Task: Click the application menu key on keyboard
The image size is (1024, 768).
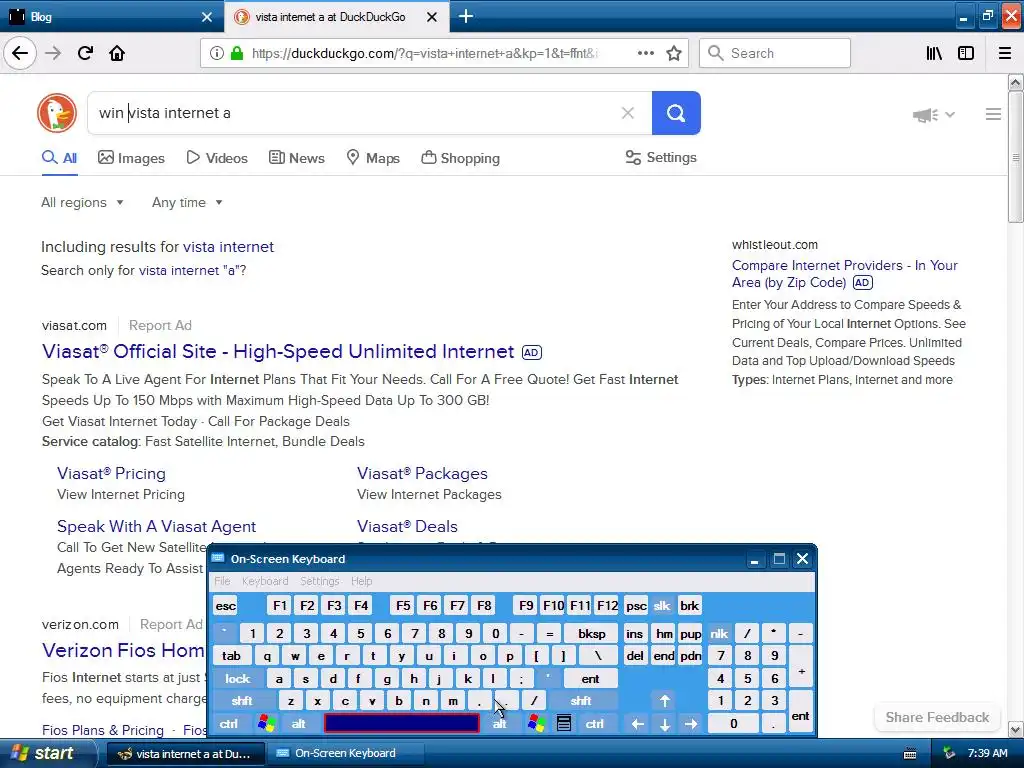Action: click(564, 723)
